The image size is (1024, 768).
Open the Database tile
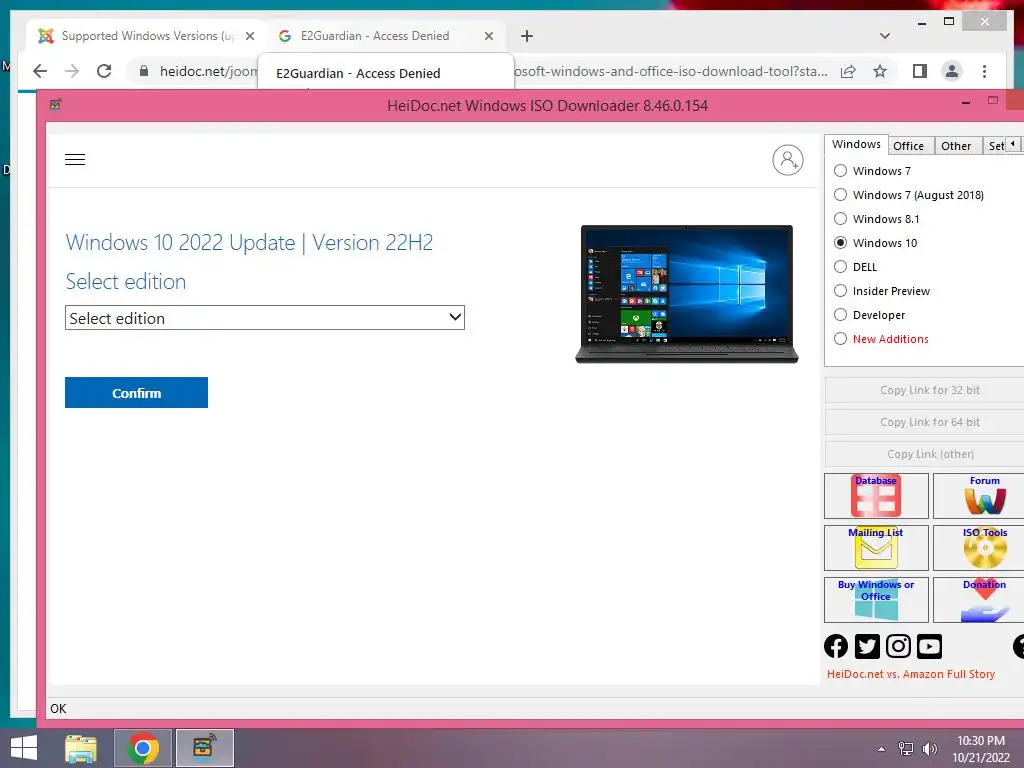point(876,496)
